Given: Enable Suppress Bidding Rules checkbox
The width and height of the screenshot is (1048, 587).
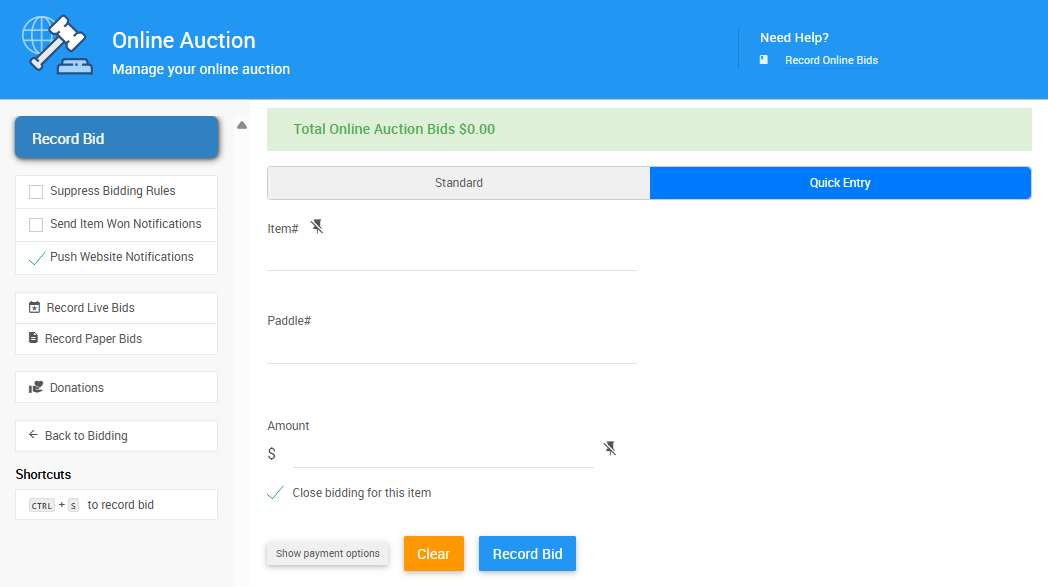Looking at the screenshot, I should tap(36, 192).
